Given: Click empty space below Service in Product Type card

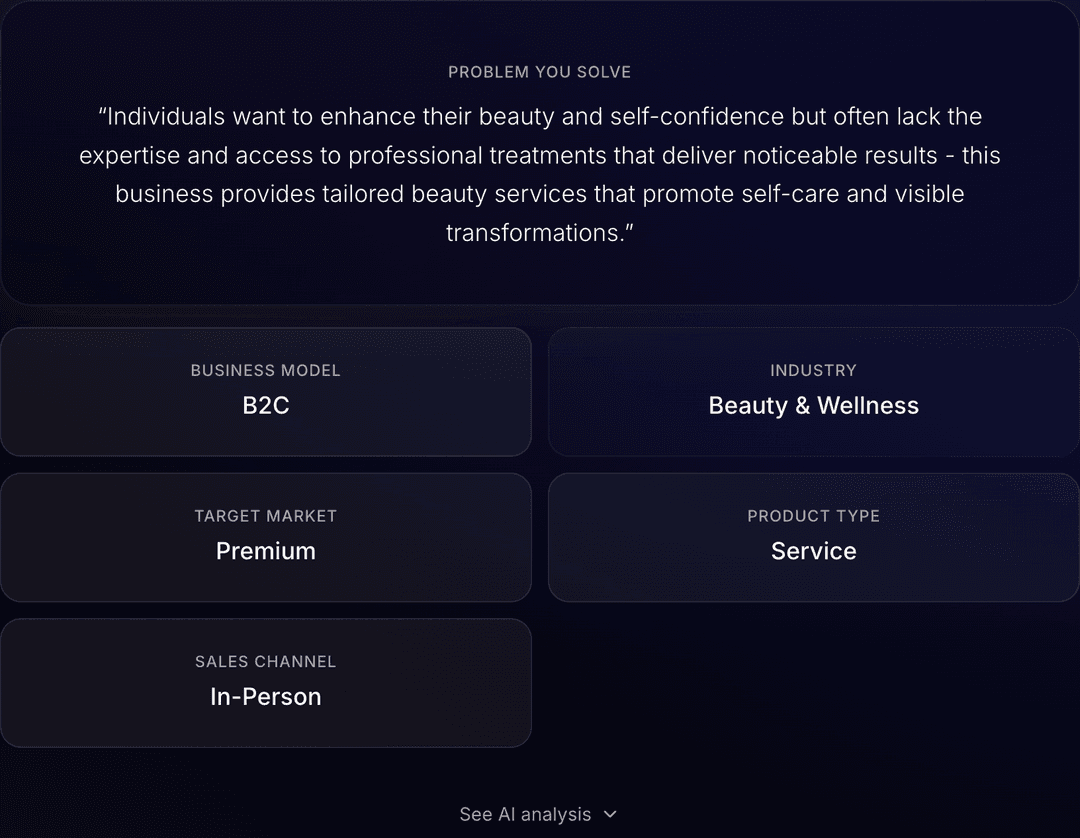Looking at the screenshot, I should pyautogui.click(x=813, y=582).
